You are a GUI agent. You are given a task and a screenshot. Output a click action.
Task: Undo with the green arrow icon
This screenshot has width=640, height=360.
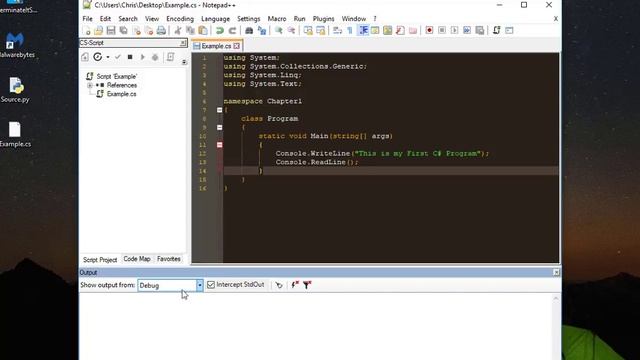coord(220,31)
